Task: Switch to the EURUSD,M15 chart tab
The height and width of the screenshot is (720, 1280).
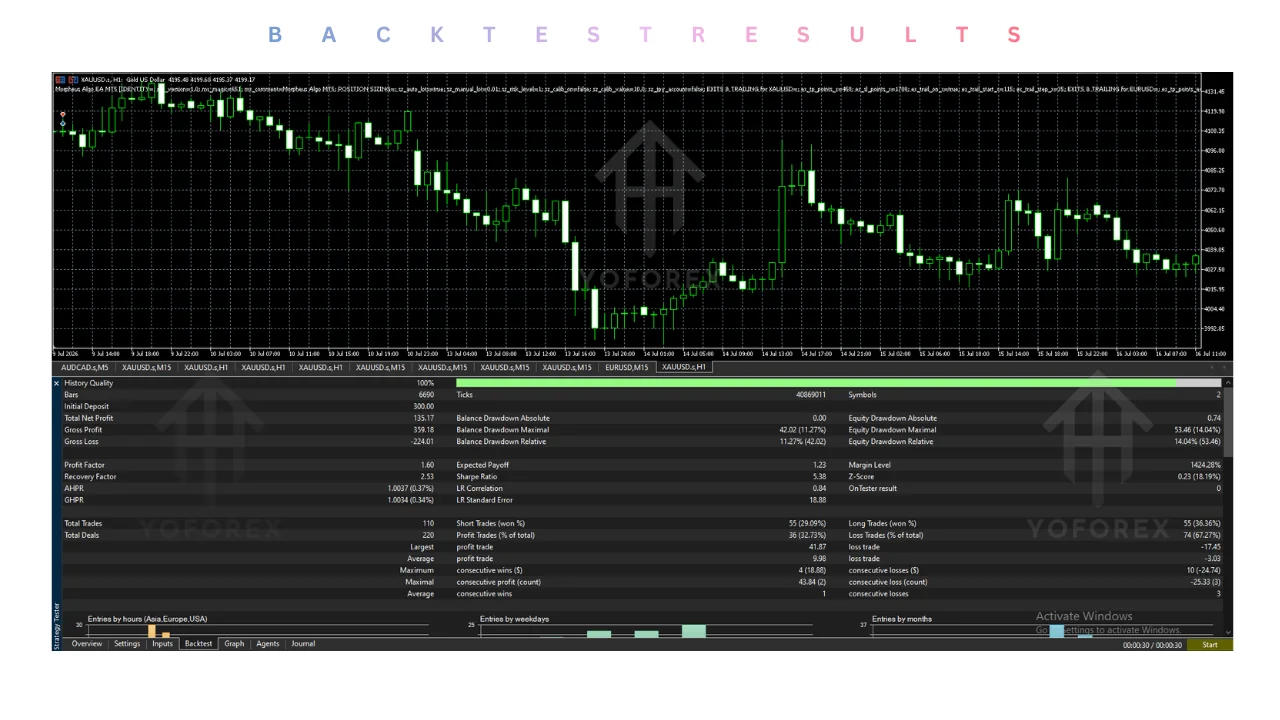Action: click(x=625, y=367)
